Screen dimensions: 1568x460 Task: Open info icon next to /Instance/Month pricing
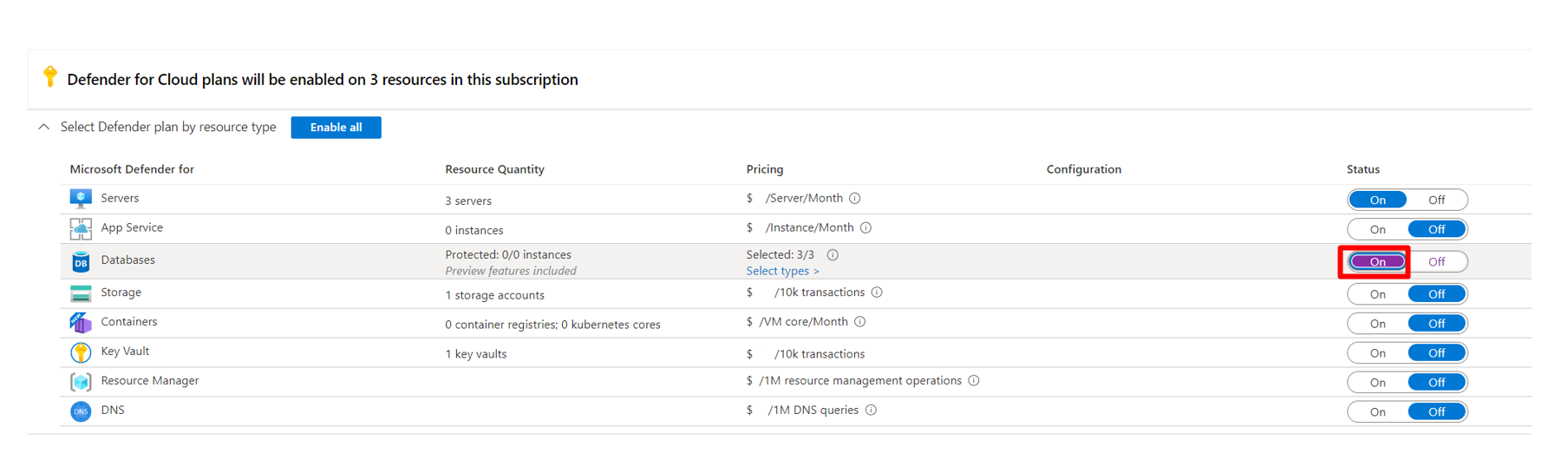866,227
